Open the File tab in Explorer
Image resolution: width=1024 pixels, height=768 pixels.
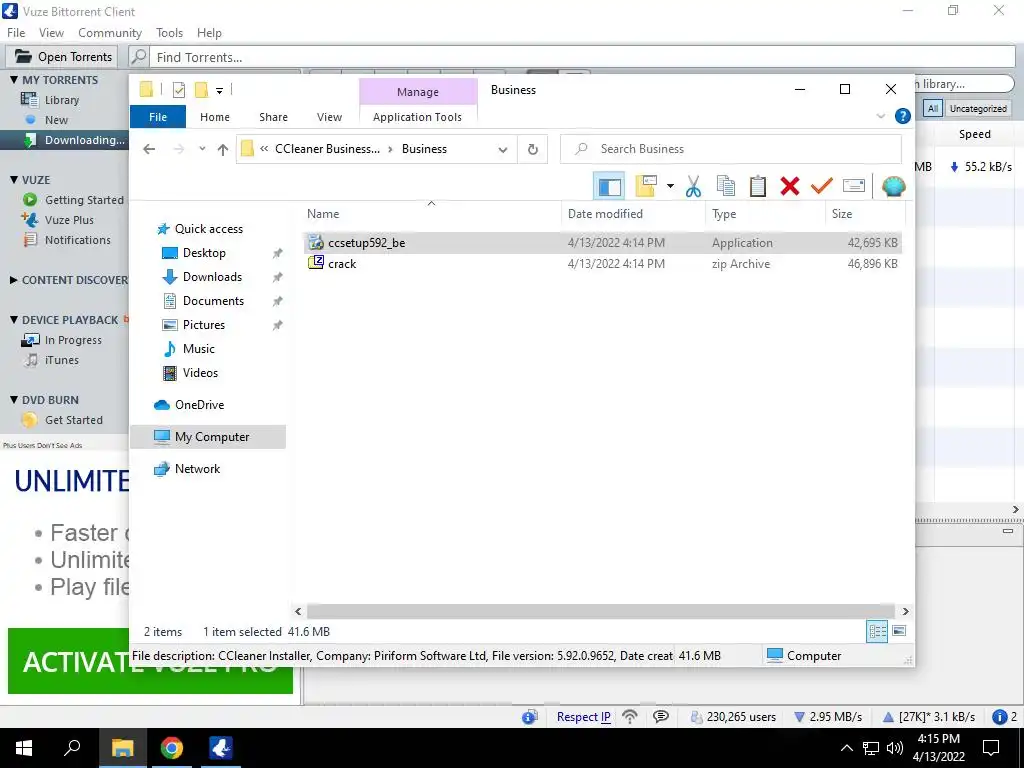pos(158,117)
